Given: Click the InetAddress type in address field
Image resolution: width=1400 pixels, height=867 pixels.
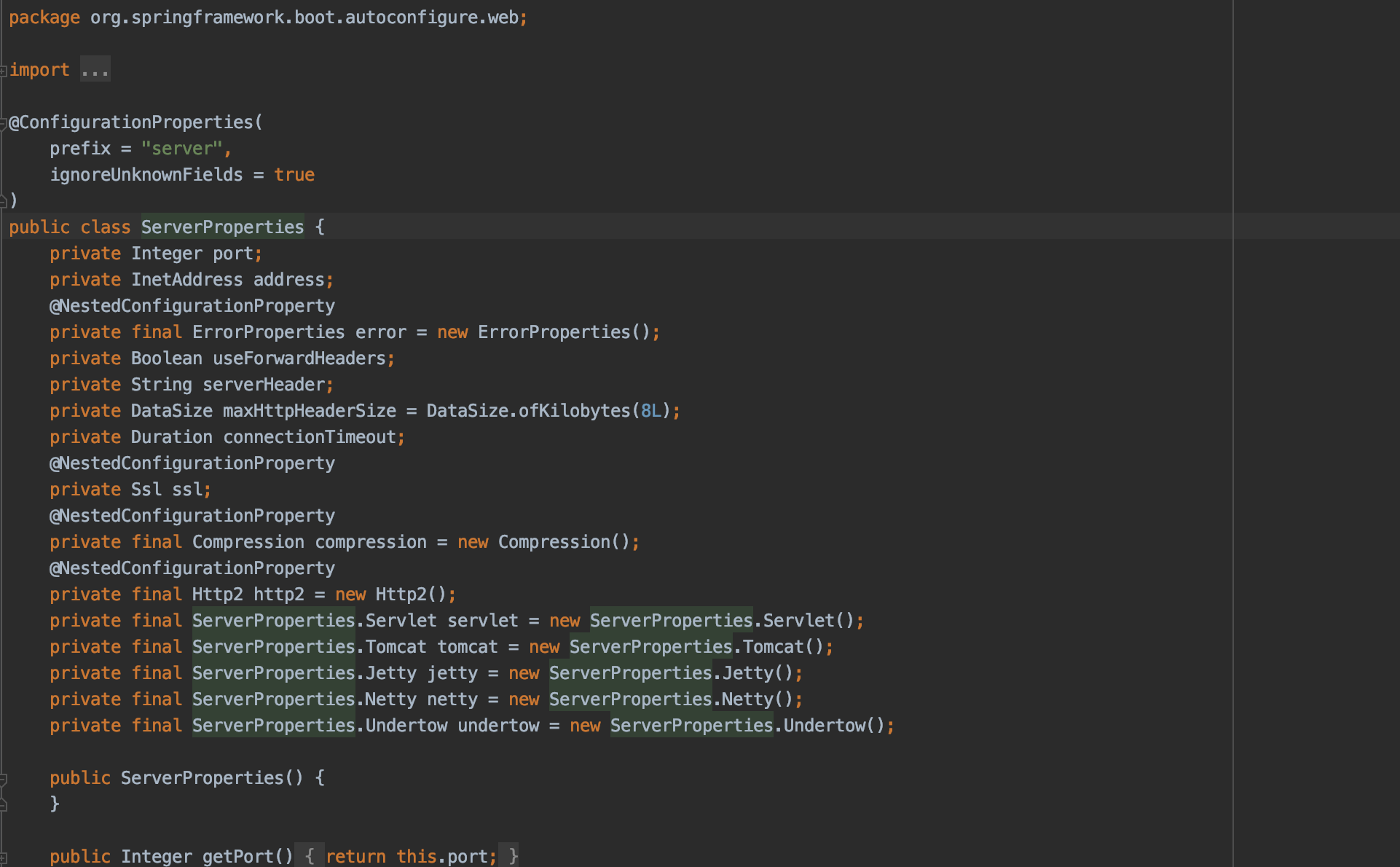Looking at the screenshot, I should (186, 280).
